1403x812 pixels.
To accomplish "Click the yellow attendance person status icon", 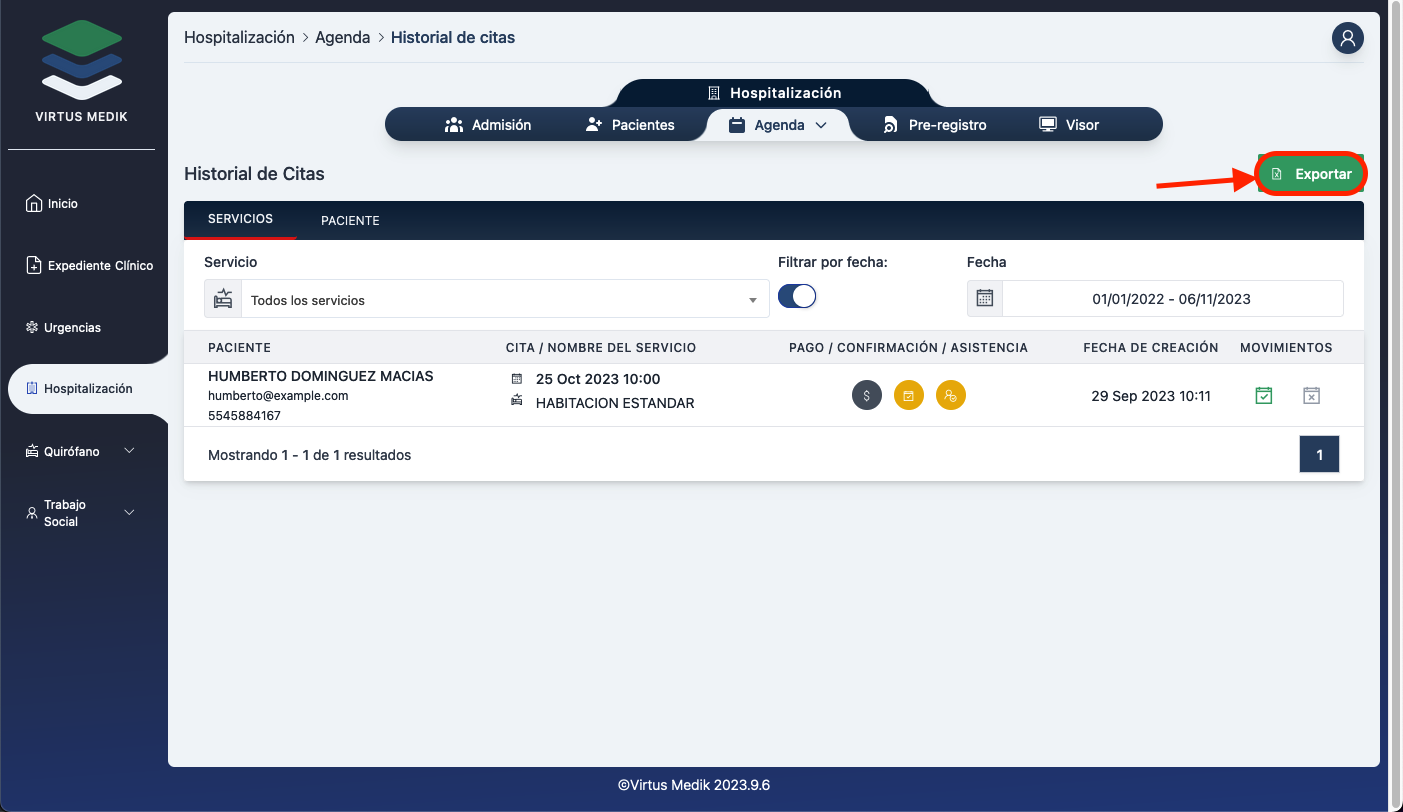I will pos(950,396).
